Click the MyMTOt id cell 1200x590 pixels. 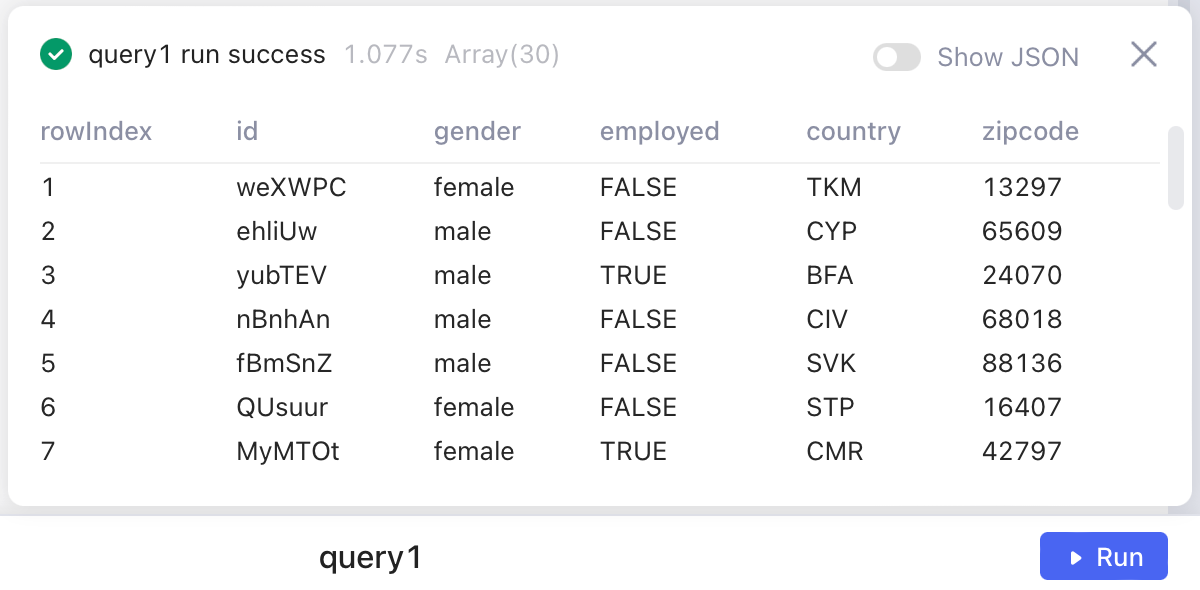click(288, 451)
